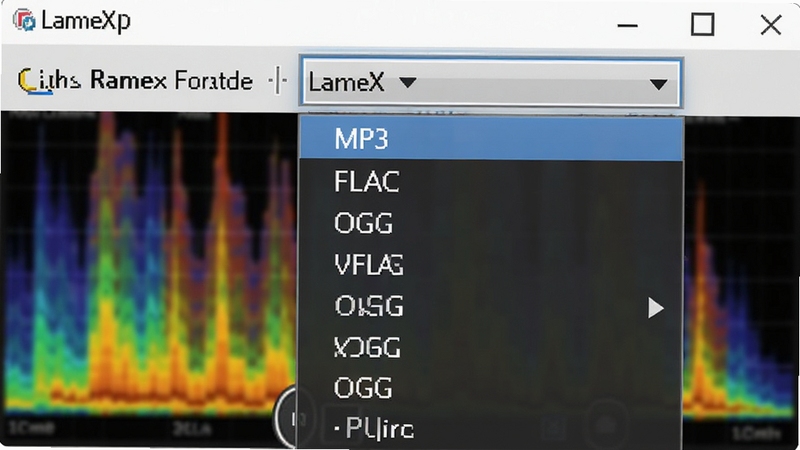Maximize the LameXp window

[x=703, y=24]
